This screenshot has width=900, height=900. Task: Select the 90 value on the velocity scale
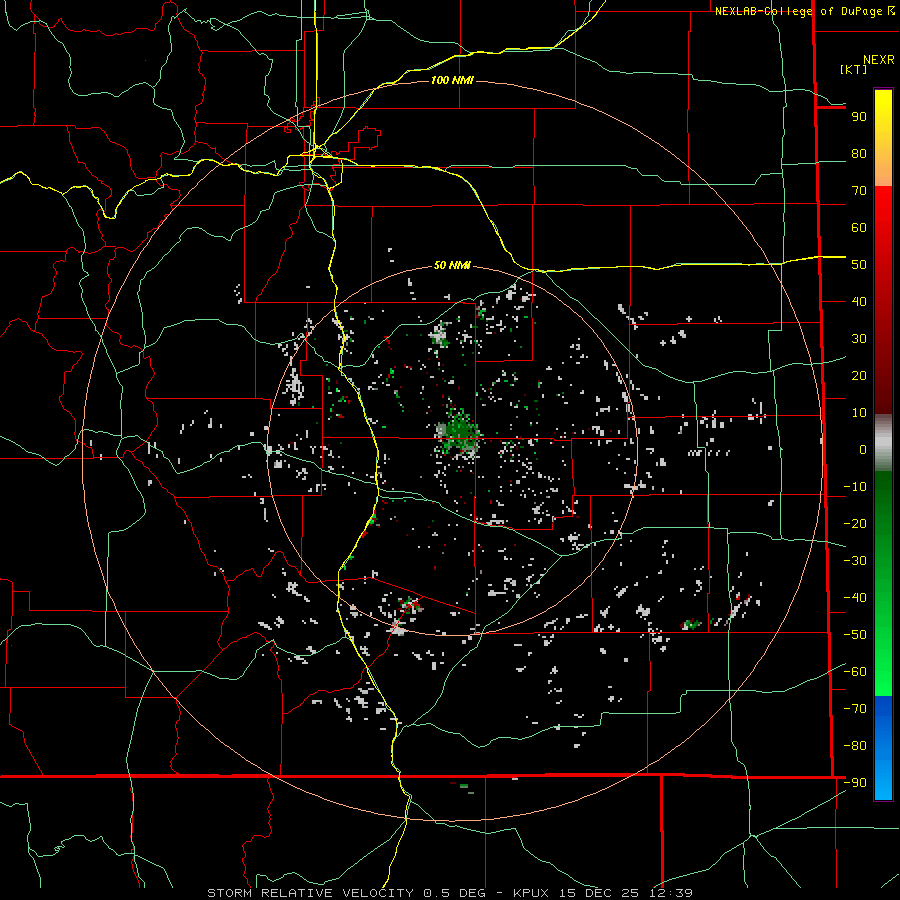(859, 117)
